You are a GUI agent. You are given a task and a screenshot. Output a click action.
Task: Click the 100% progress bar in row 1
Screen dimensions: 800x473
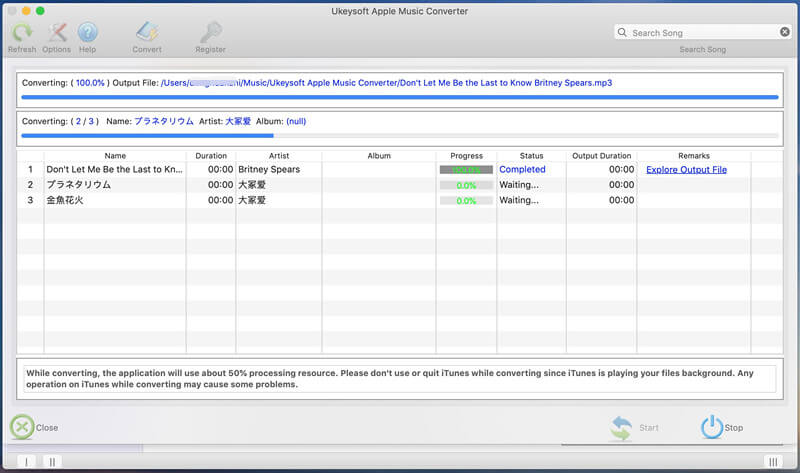coord(466,170)
